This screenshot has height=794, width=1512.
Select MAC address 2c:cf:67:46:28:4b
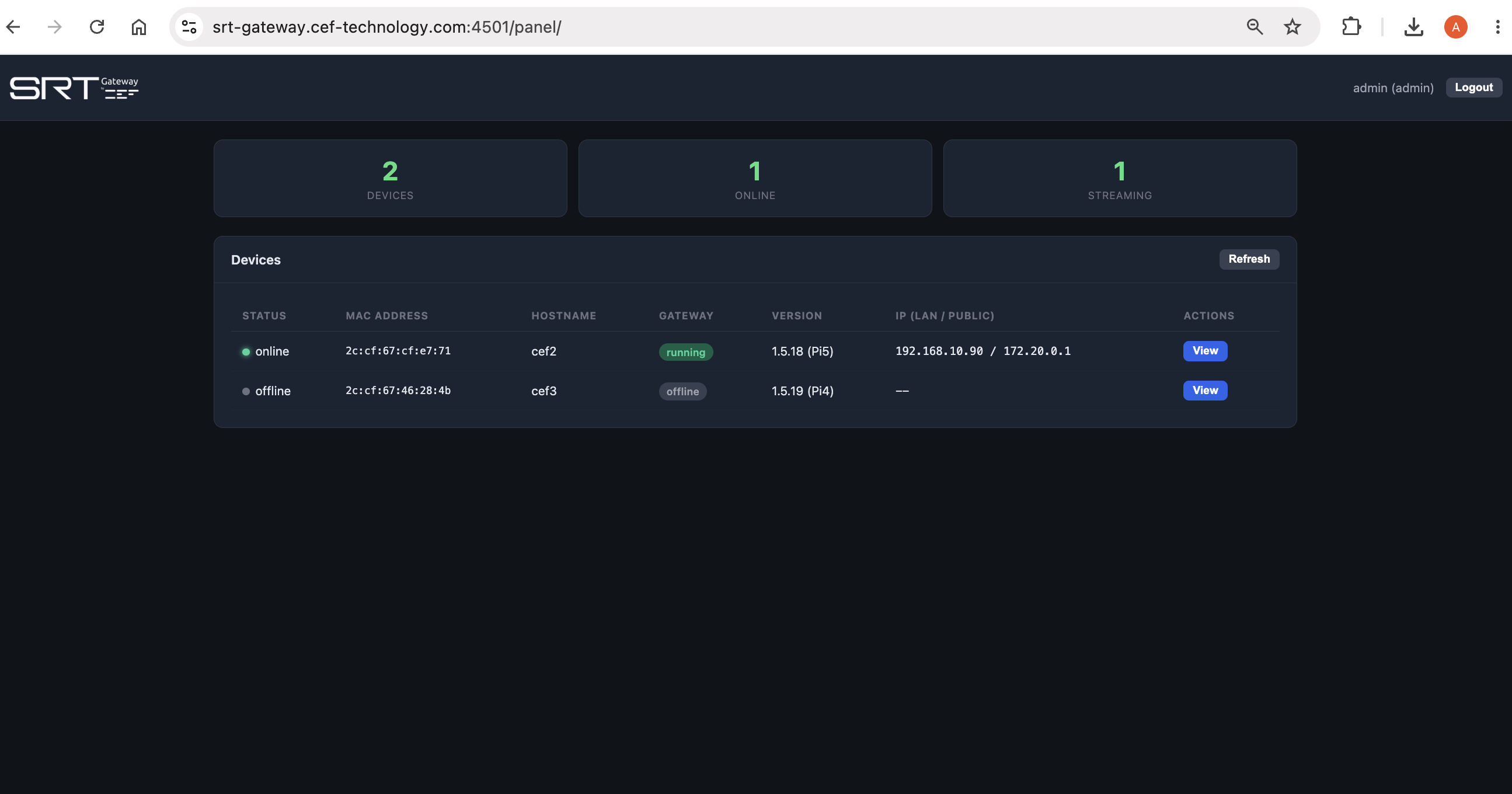coord(398,391)
